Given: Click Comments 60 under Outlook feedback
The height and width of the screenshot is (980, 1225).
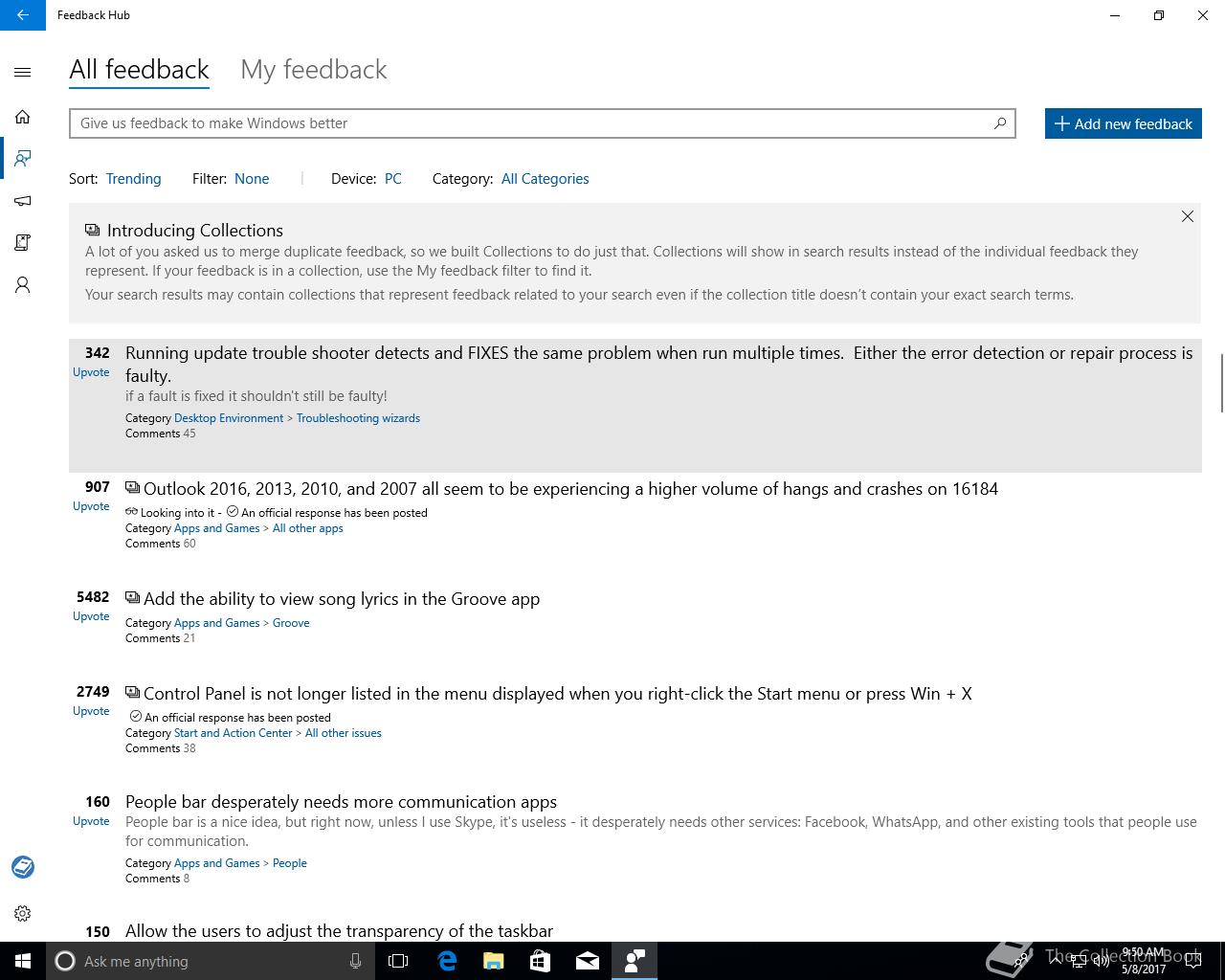Looking at the screenshot, I should coord(160,544).
